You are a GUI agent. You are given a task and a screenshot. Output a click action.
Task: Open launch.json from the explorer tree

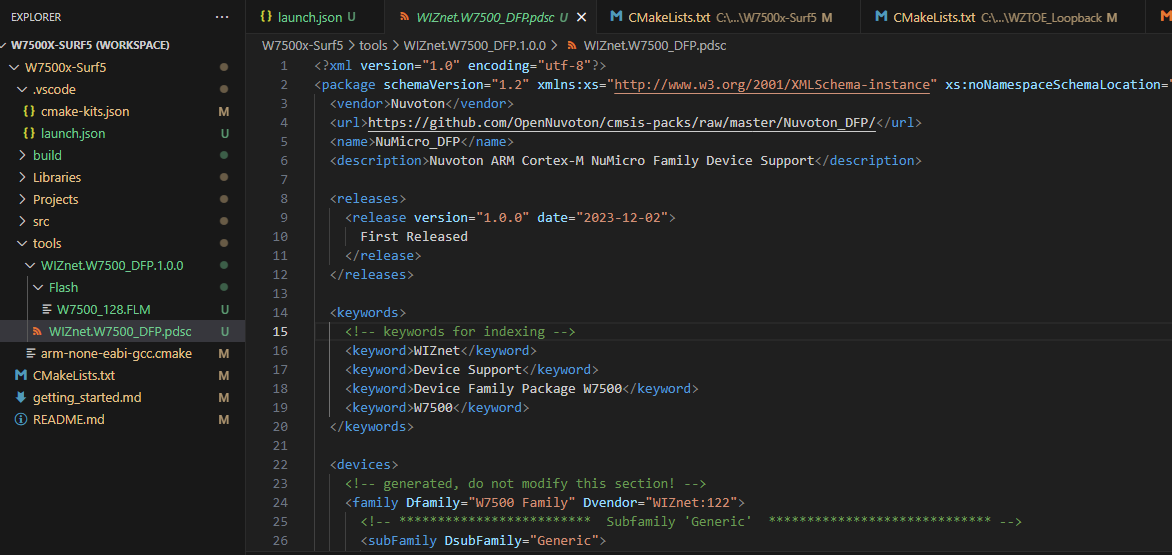tap(73, 134)
